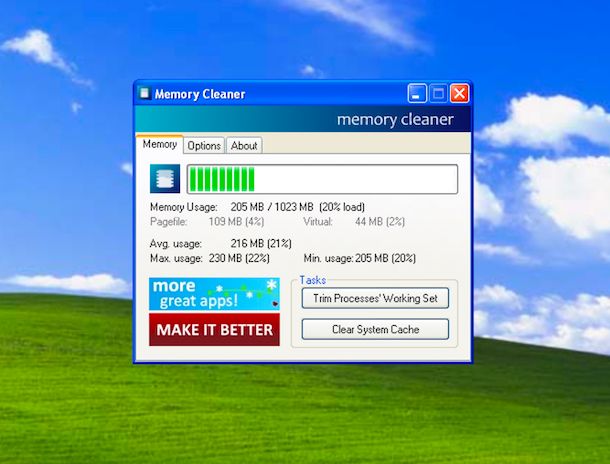Select the Memory tab
The width and height of the screenshot is (610, 464).
pyautogui.click(x=160, y=144)
